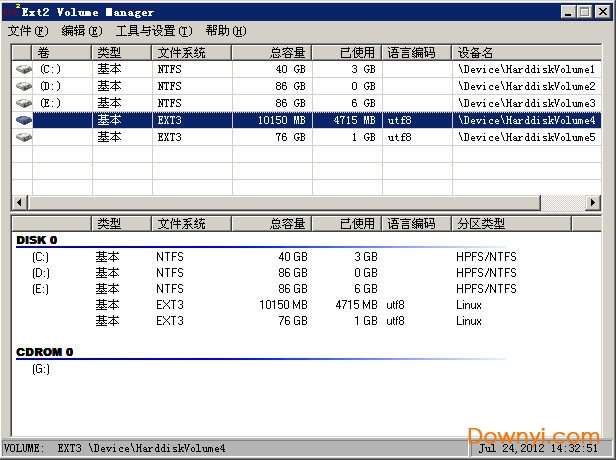Select \Device\HarddiskVolume5 cell
Screen dimensions: 616x460
click(526, 137)
